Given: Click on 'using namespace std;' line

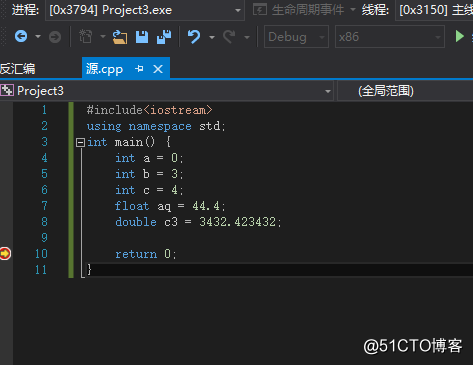Looking at the screenshot, I should (156, 126).
